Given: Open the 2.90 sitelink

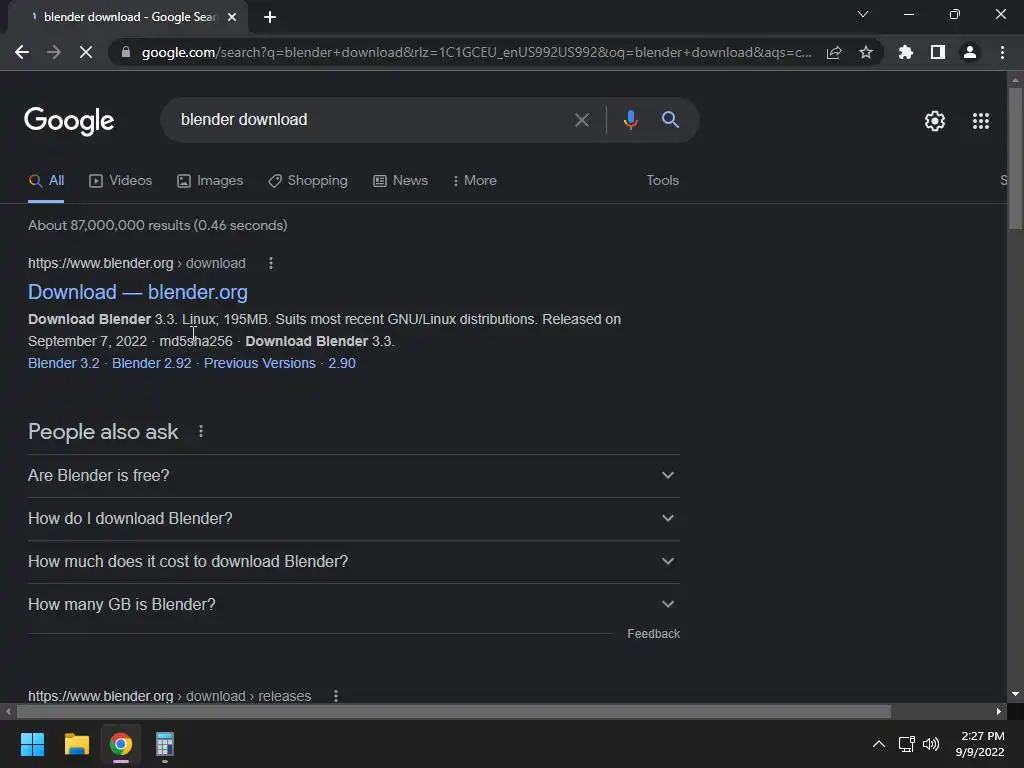Looking at the screenshot, I should click(x=342, y=363).
